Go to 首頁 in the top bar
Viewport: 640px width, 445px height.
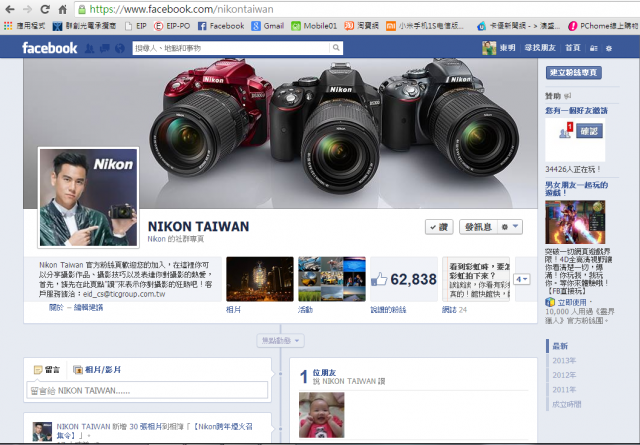tap(573, 48)
